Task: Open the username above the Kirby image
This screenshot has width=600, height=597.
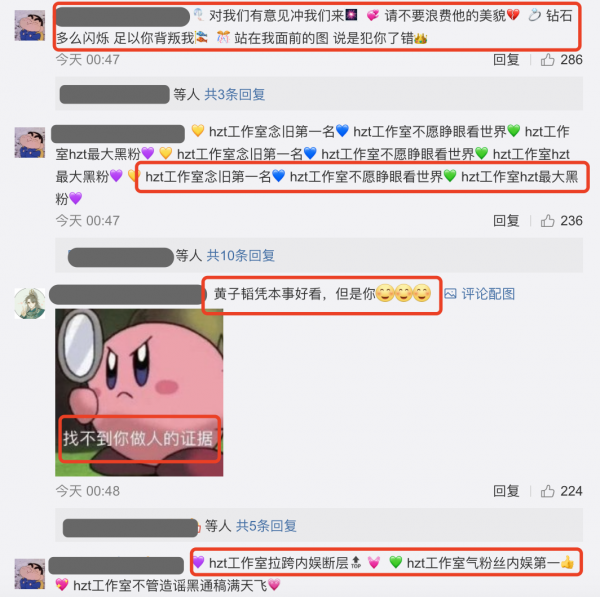Action: [126, 294]
